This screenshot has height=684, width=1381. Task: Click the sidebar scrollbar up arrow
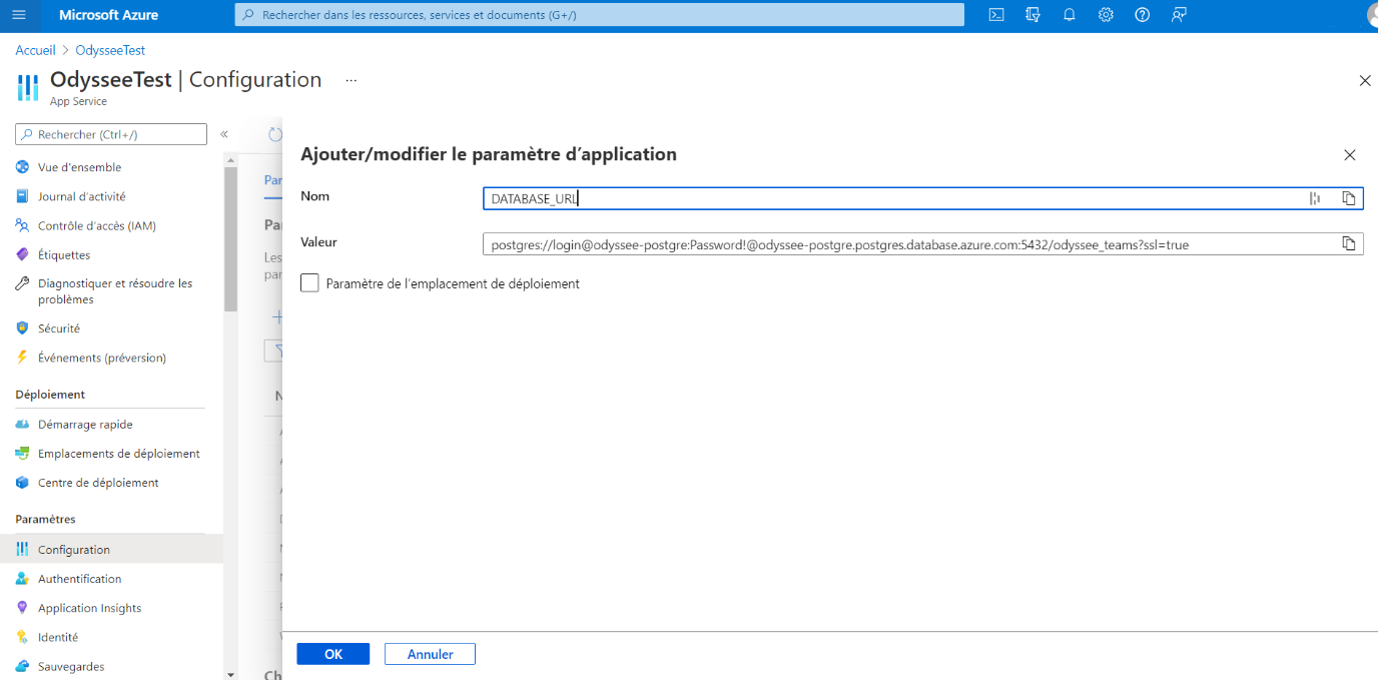pyautogui.click(x=231, y=159)
